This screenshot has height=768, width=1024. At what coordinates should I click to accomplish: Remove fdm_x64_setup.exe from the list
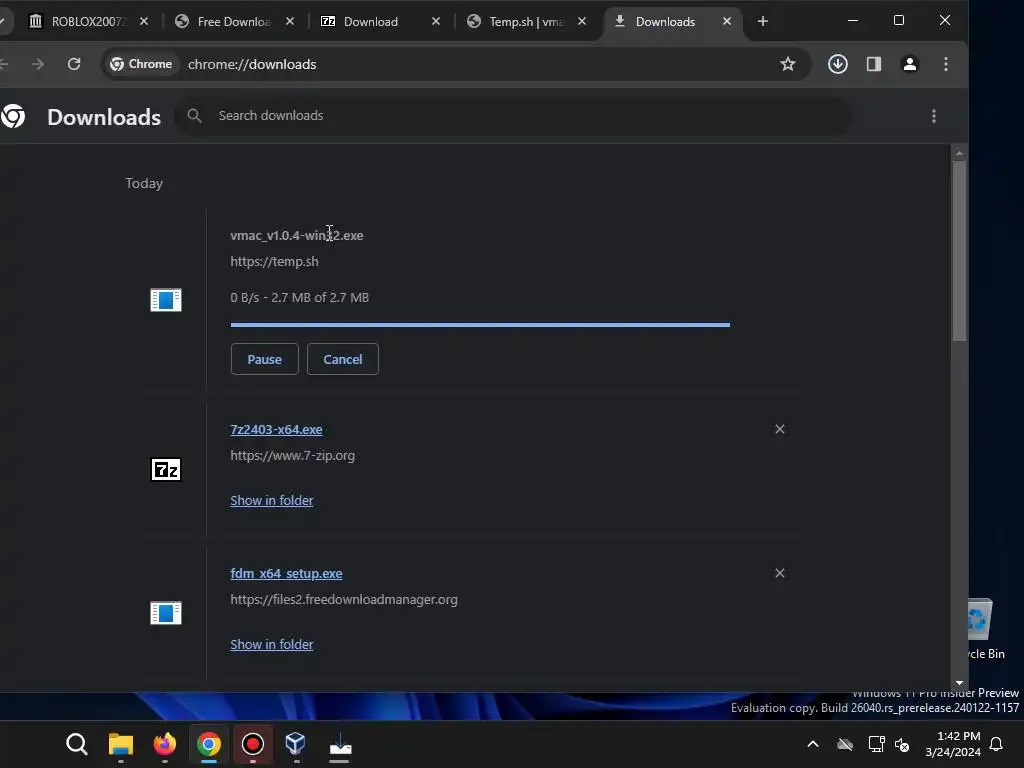780,573
